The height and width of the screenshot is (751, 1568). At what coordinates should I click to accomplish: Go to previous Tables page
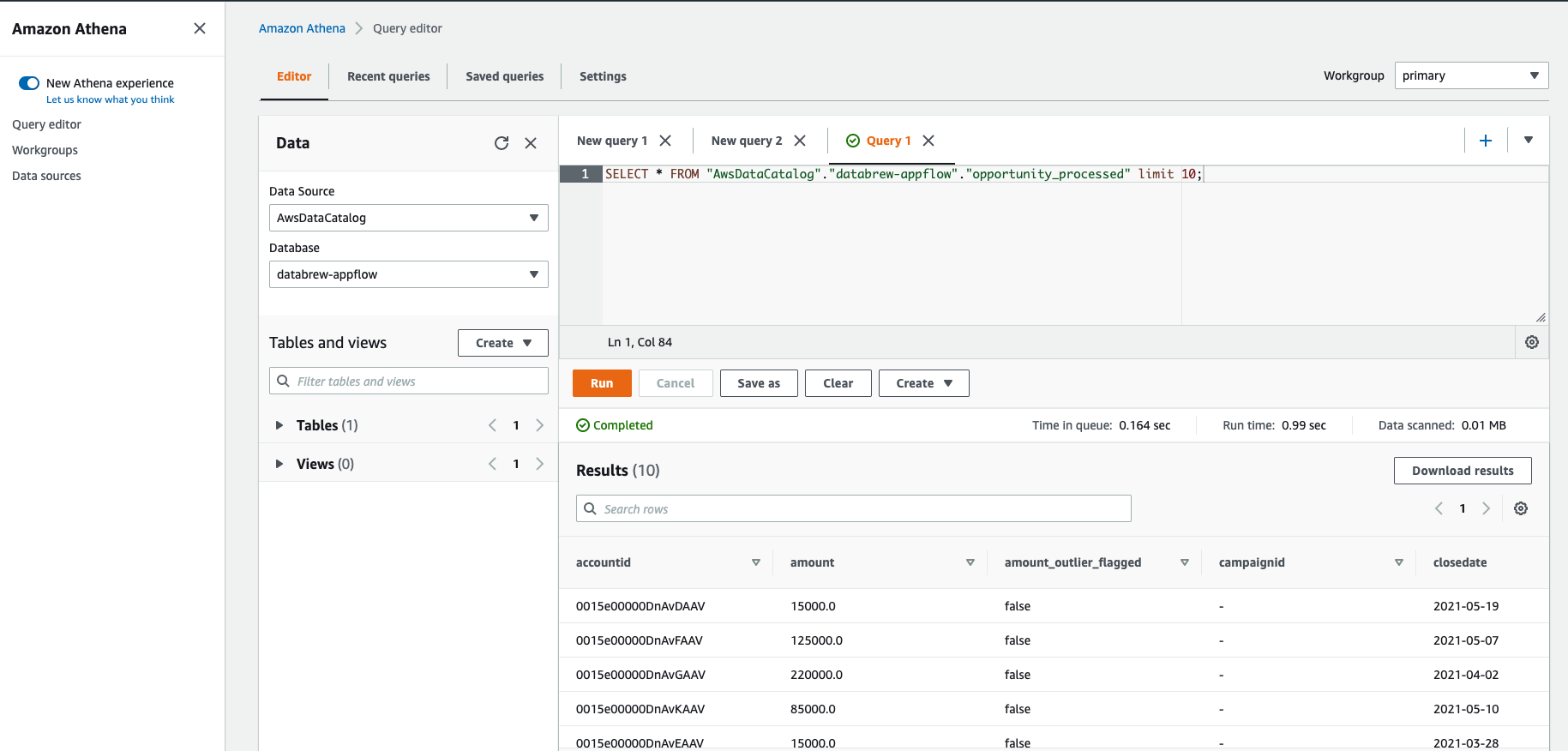click(492, 425)
